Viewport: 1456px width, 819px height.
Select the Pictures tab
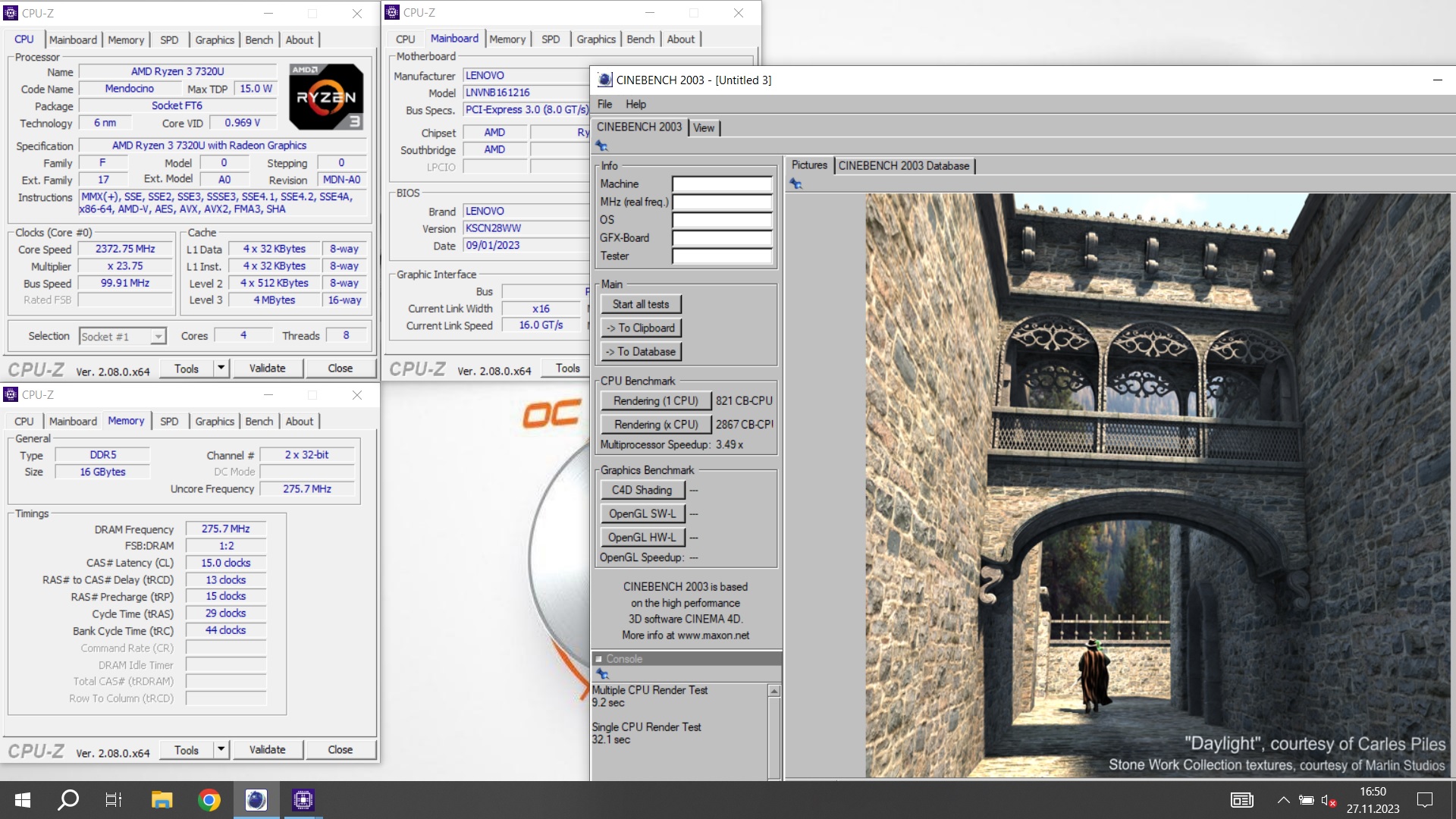click(809, 165)
